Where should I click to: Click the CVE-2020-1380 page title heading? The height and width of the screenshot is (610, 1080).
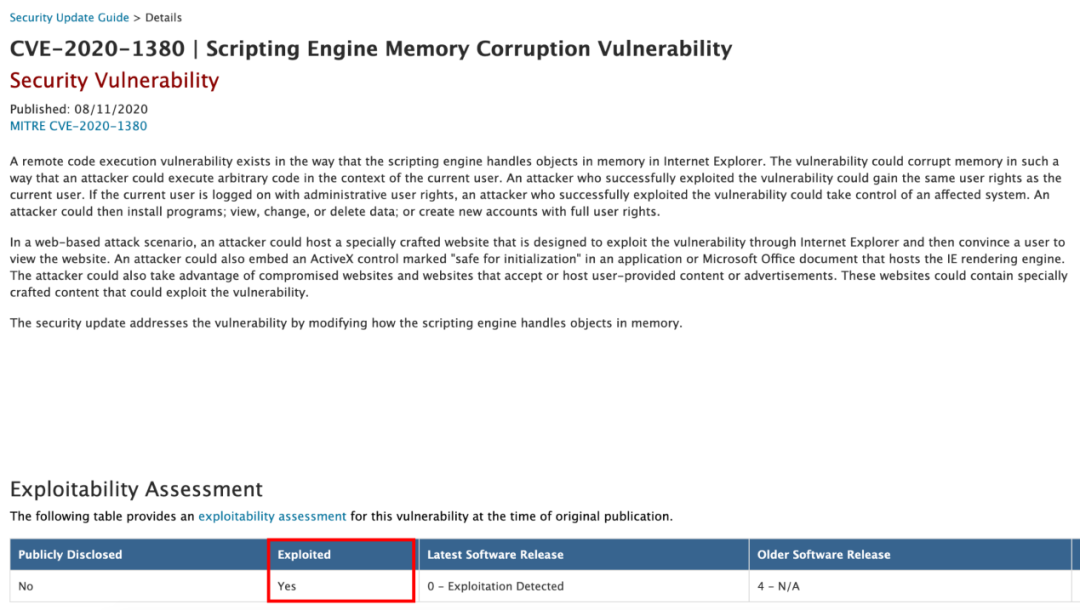click(370, 48)
